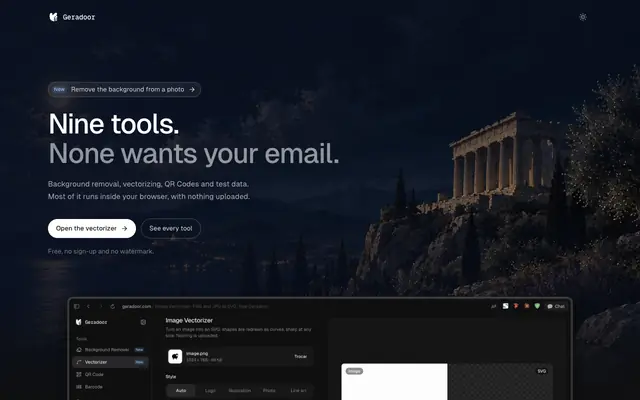Viewport: 640px width, 400px height.
Task: Click the Barcode icon in preview sidebar
Action: 79,387
